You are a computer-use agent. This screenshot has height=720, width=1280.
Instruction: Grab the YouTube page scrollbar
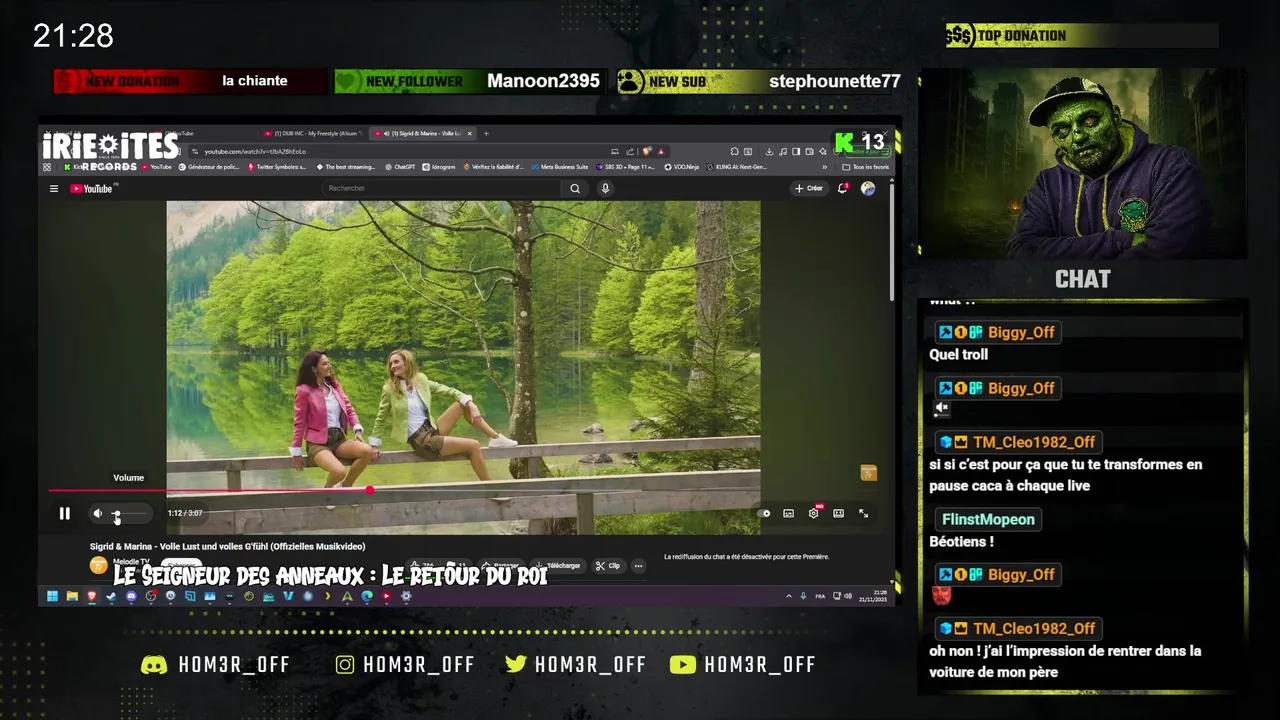click(890, 240)
